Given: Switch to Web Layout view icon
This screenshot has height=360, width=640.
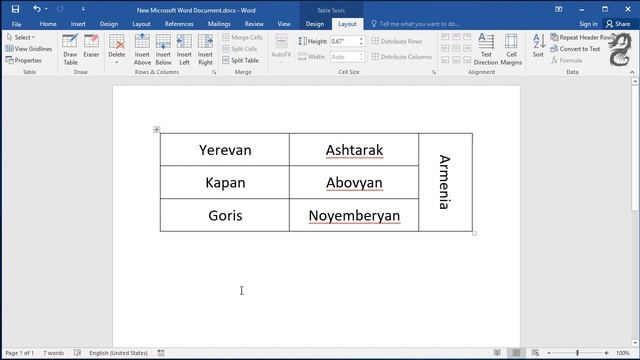Looking at the screenshot, I should coord(535,353).
